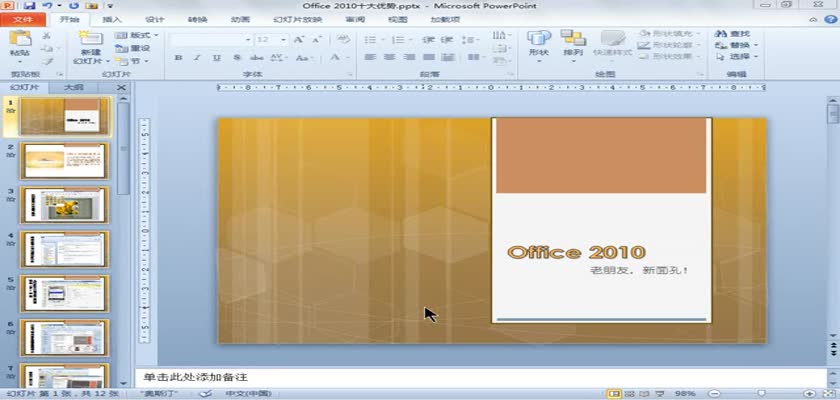
Task: Click the Redo icon in quick access toolbar
Action: 74,5
